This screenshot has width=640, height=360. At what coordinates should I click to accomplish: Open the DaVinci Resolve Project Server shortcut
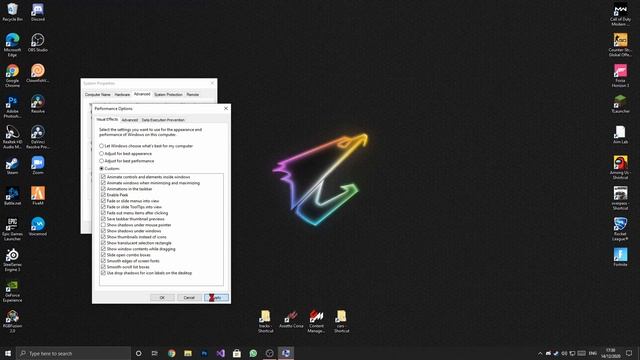pyautogui.click(x=38, y=137)
